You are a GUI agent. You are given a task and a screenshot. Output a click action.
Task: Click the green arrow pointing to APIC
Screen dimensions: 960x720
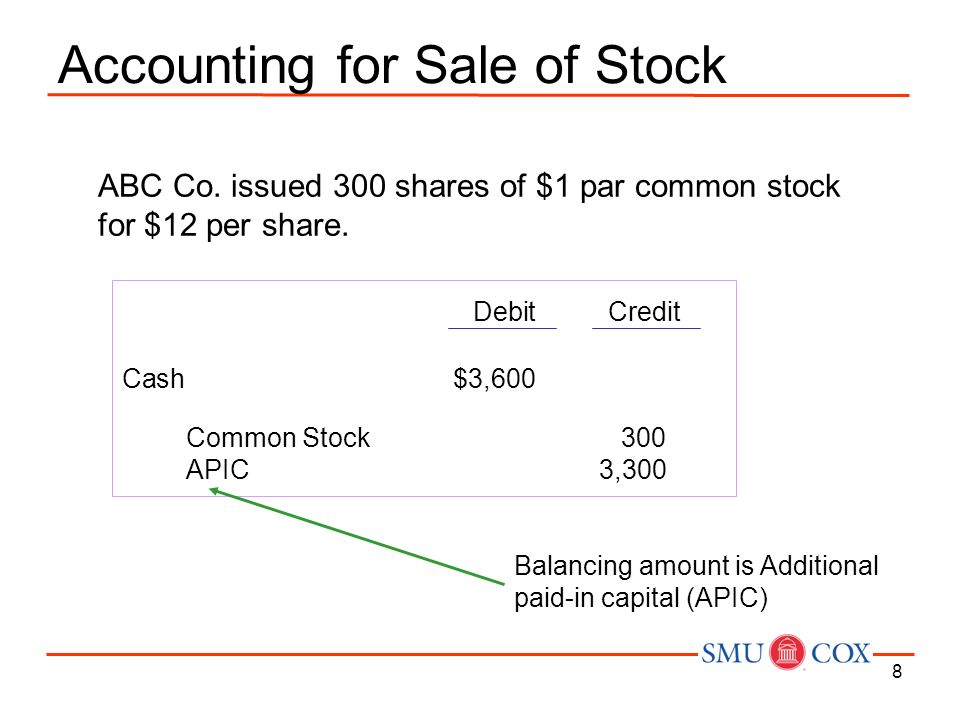tap(356, 536)
